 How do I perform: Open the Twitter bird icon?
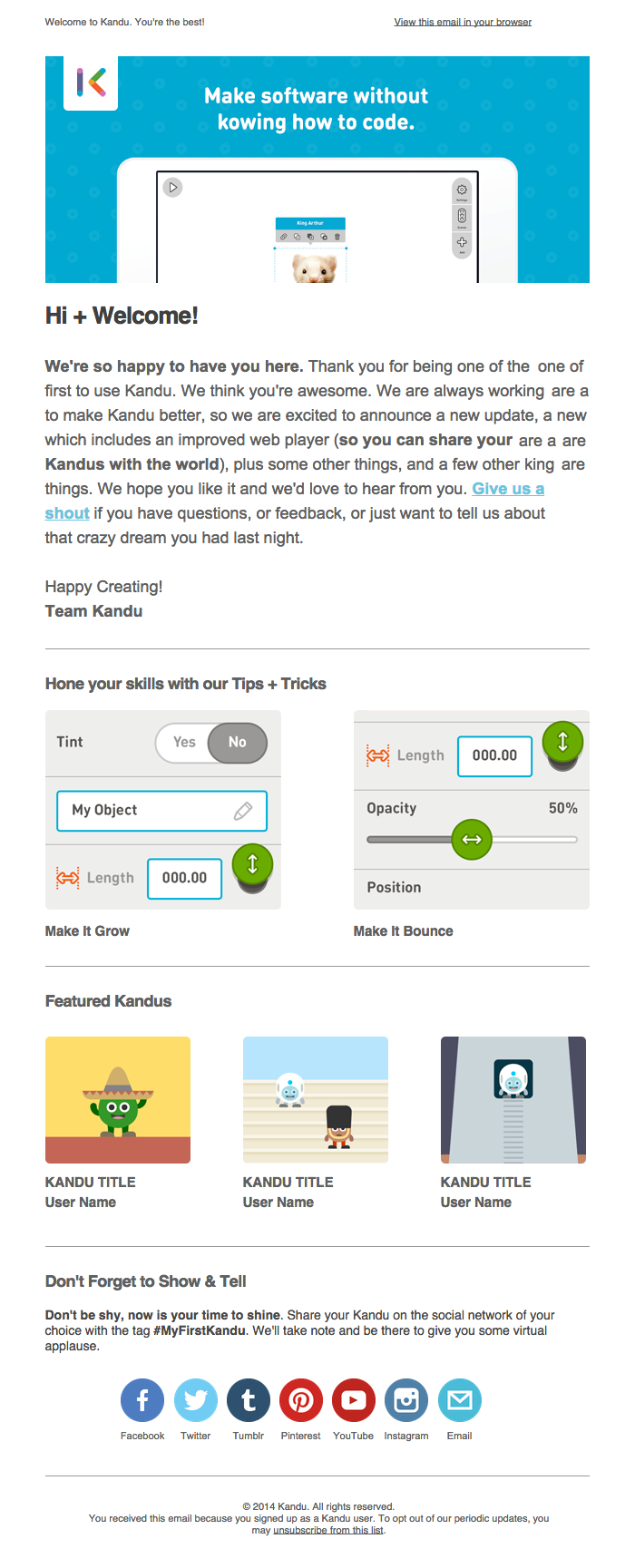click(x=195, y=1400)
